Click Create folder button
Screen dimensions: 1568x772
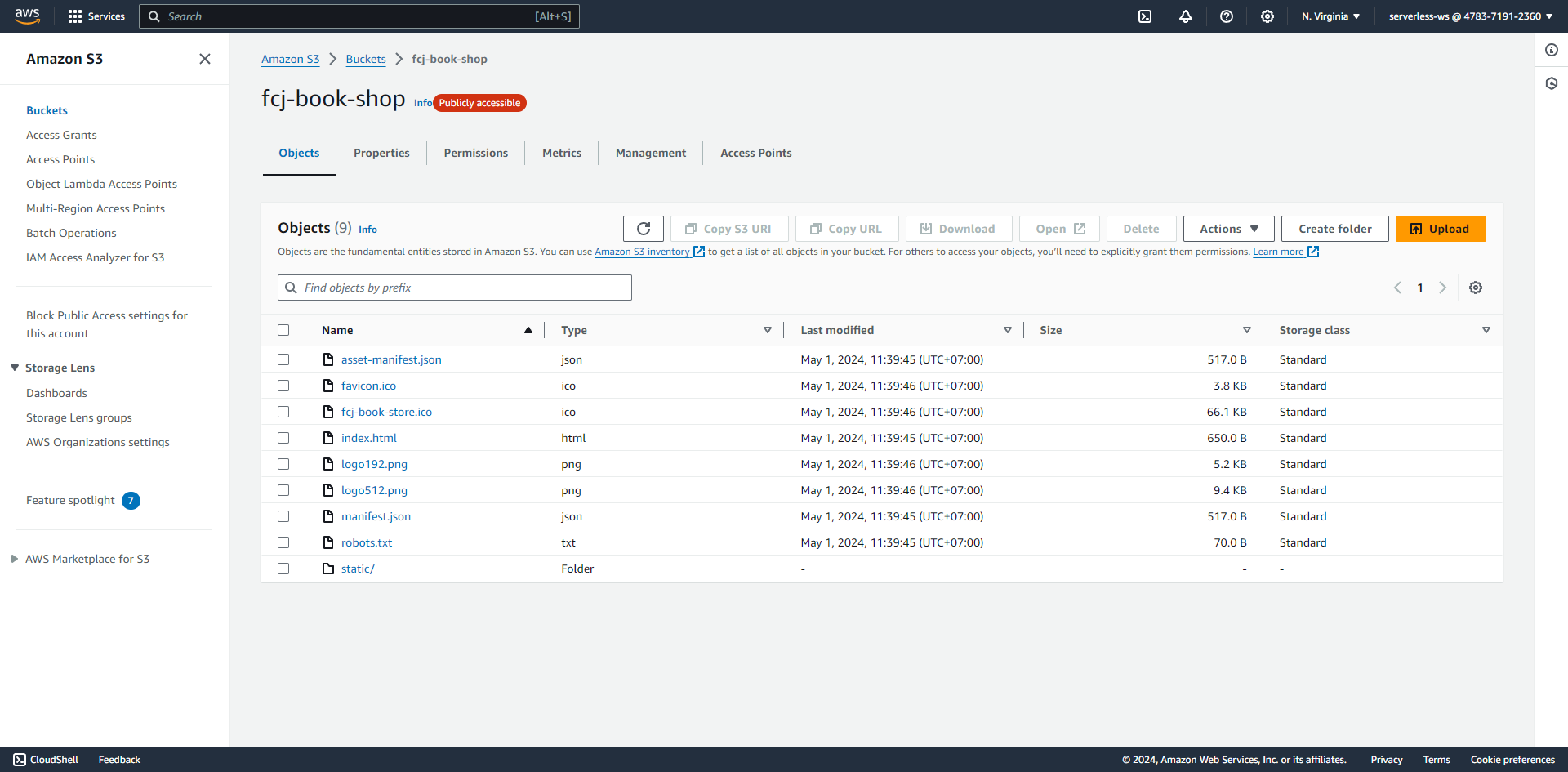(x=1335, y=229)
